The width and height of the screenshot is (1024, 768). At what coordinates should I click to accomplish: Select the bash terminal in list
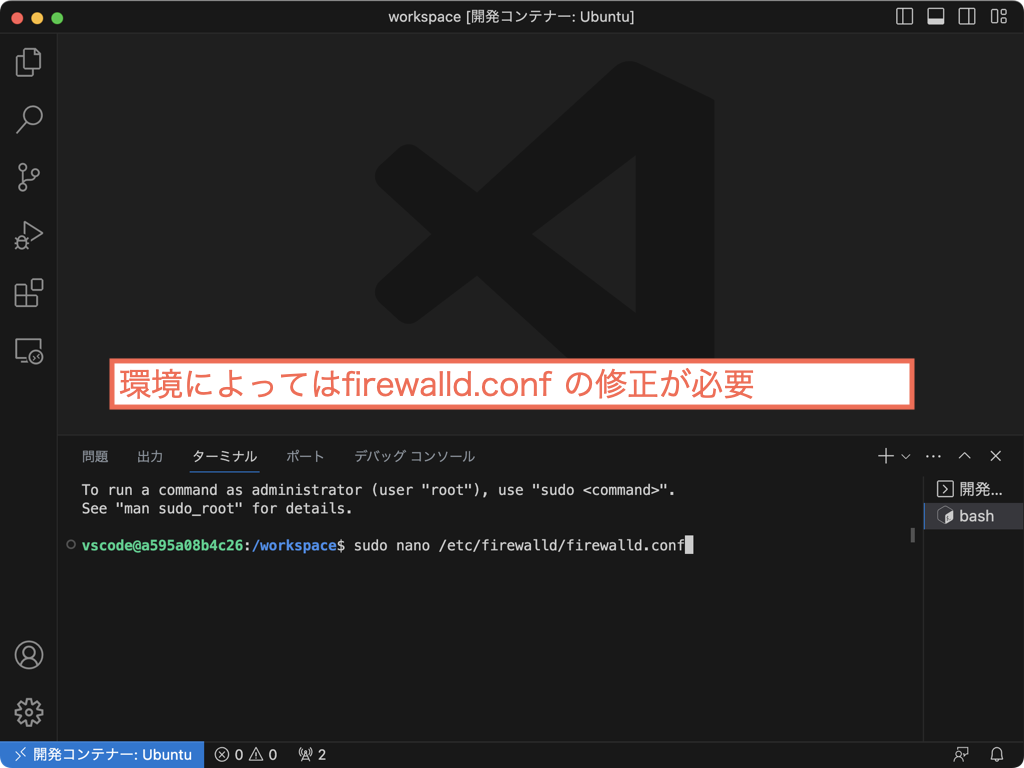coord(974,516)
